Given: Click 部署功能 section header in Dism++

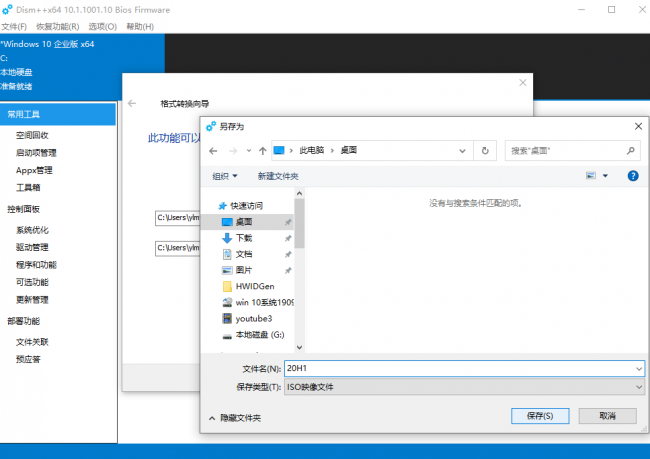Looking at the screenshot, I should tap(24, 321).
